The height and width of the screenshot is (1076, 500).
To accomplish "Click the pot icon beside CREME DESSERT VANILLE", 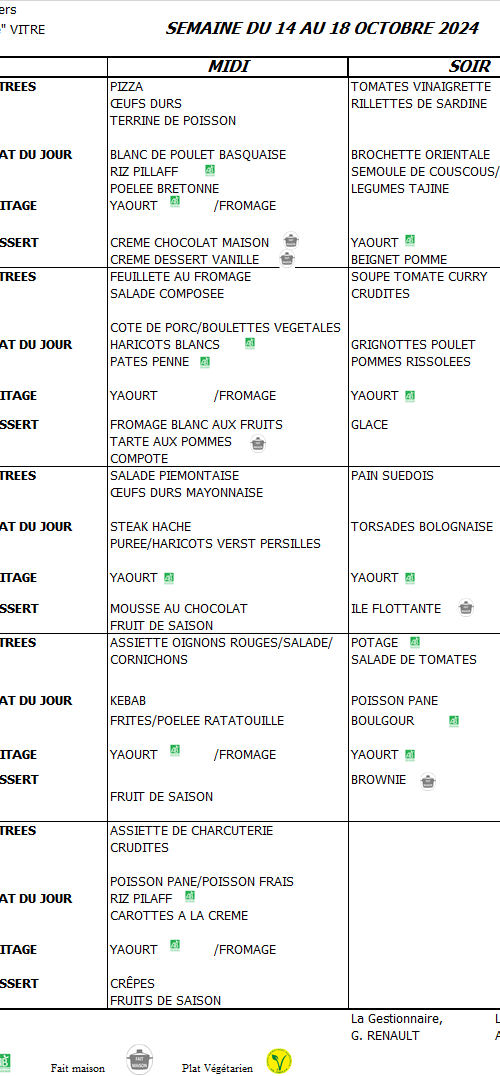I will (x=287, y=259).
